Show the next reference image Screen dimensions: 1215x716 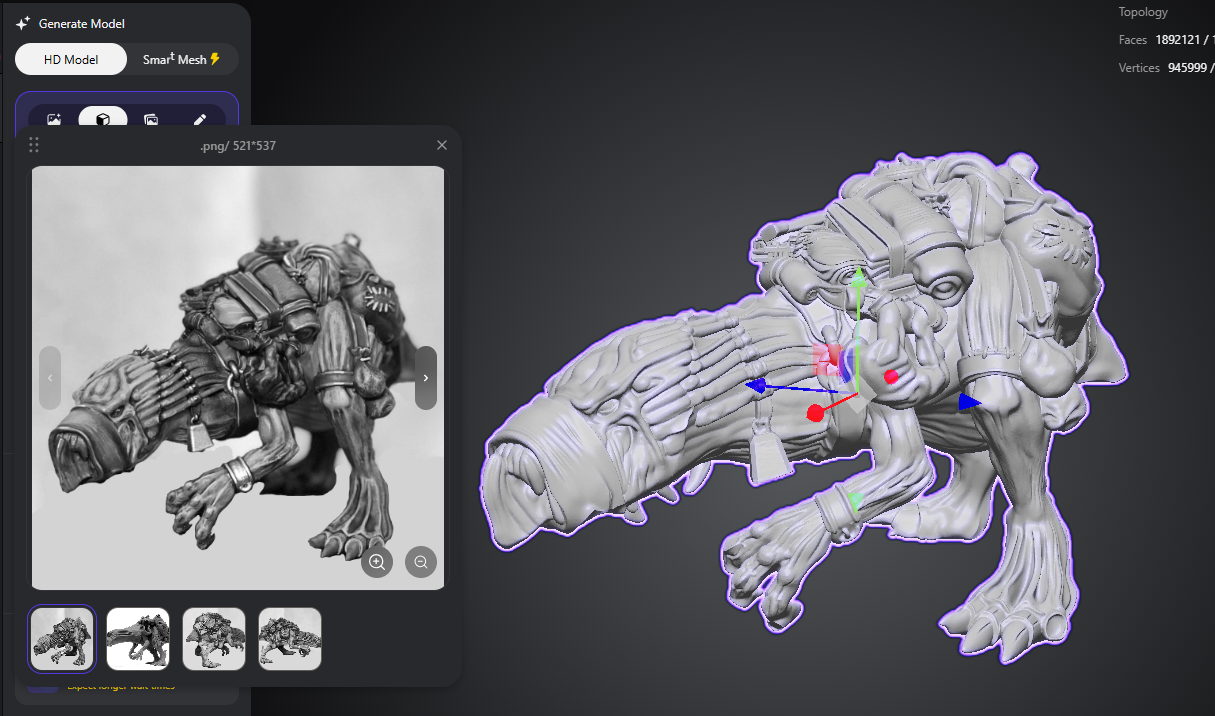pos(426,378)
